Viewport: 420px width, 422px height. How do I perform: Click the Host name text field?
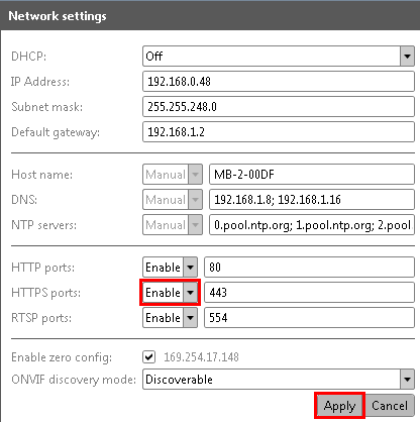pyautogui.click(x=312, y=174)
